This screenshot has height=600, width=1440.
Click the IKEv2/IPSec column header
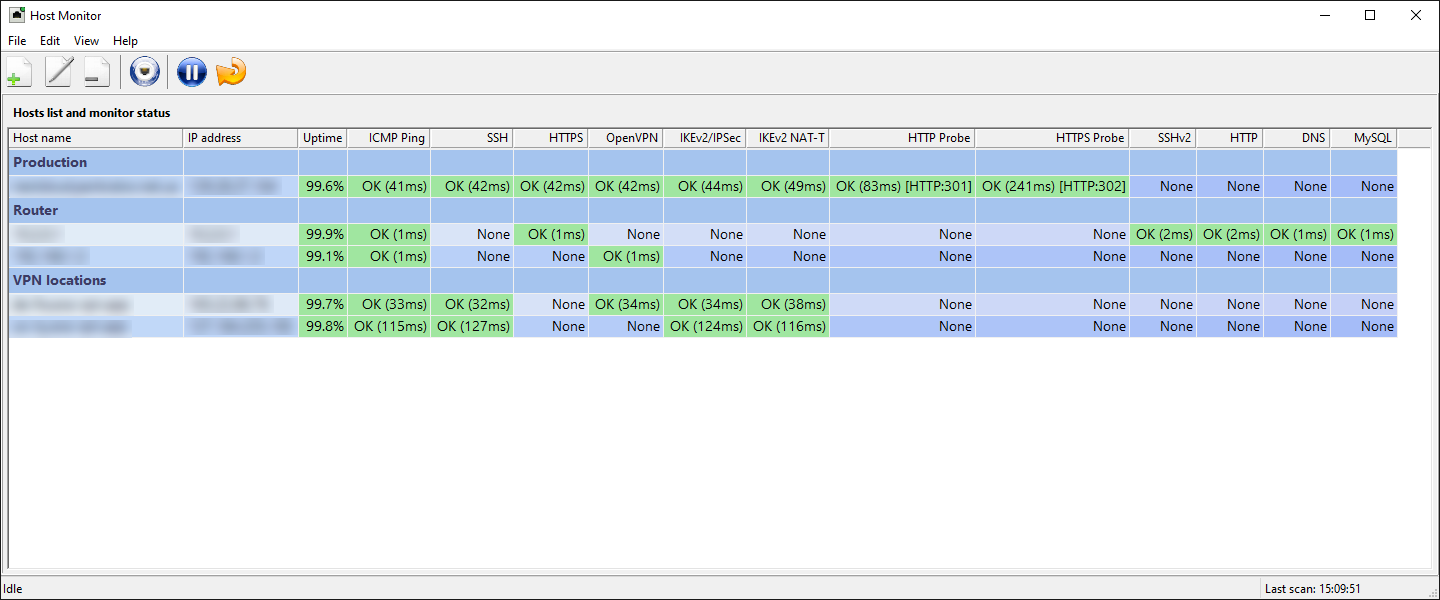point(705,138)
